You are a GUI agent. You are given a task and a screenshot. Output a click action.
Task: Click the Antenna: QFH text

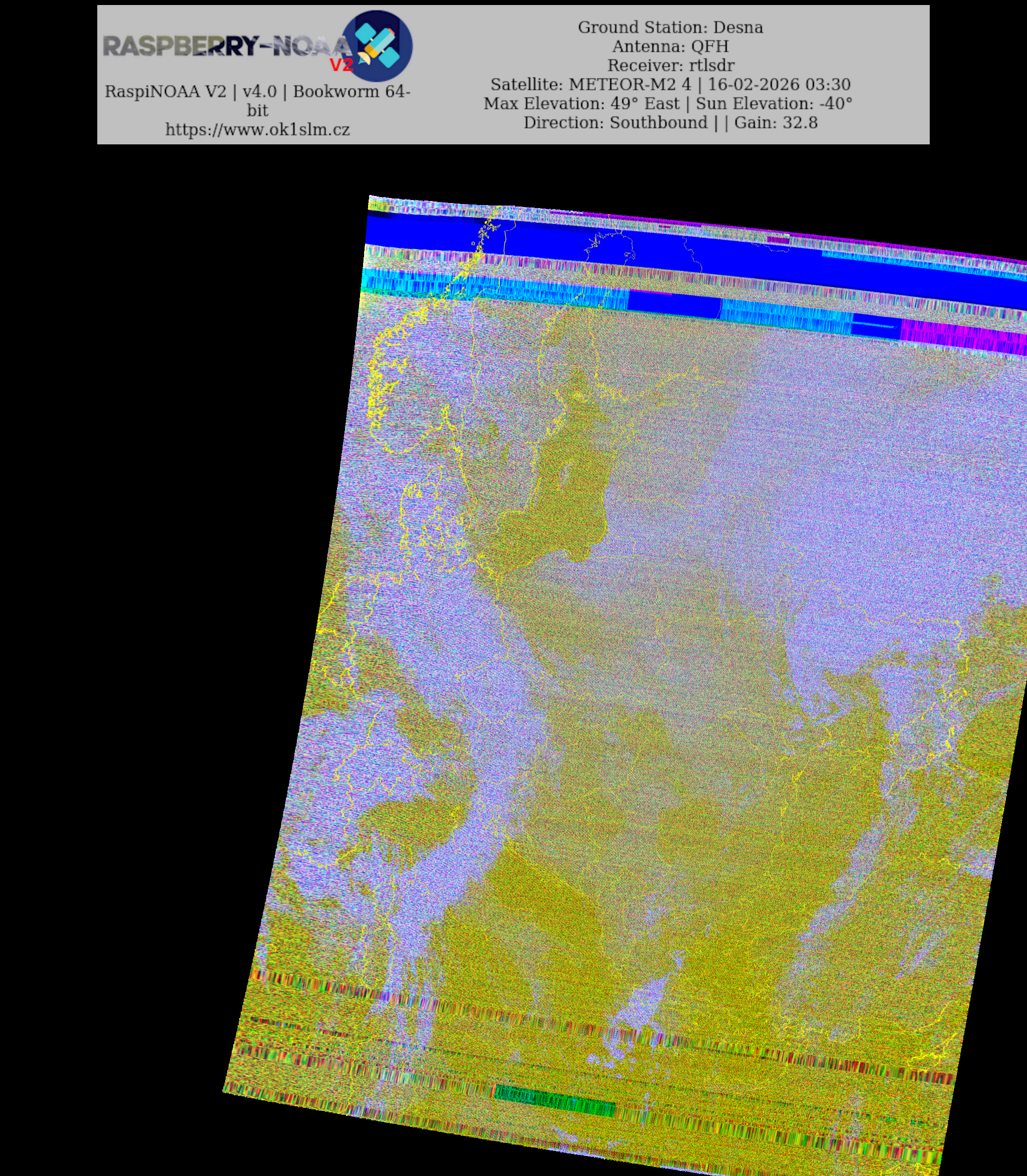[670, 47]
